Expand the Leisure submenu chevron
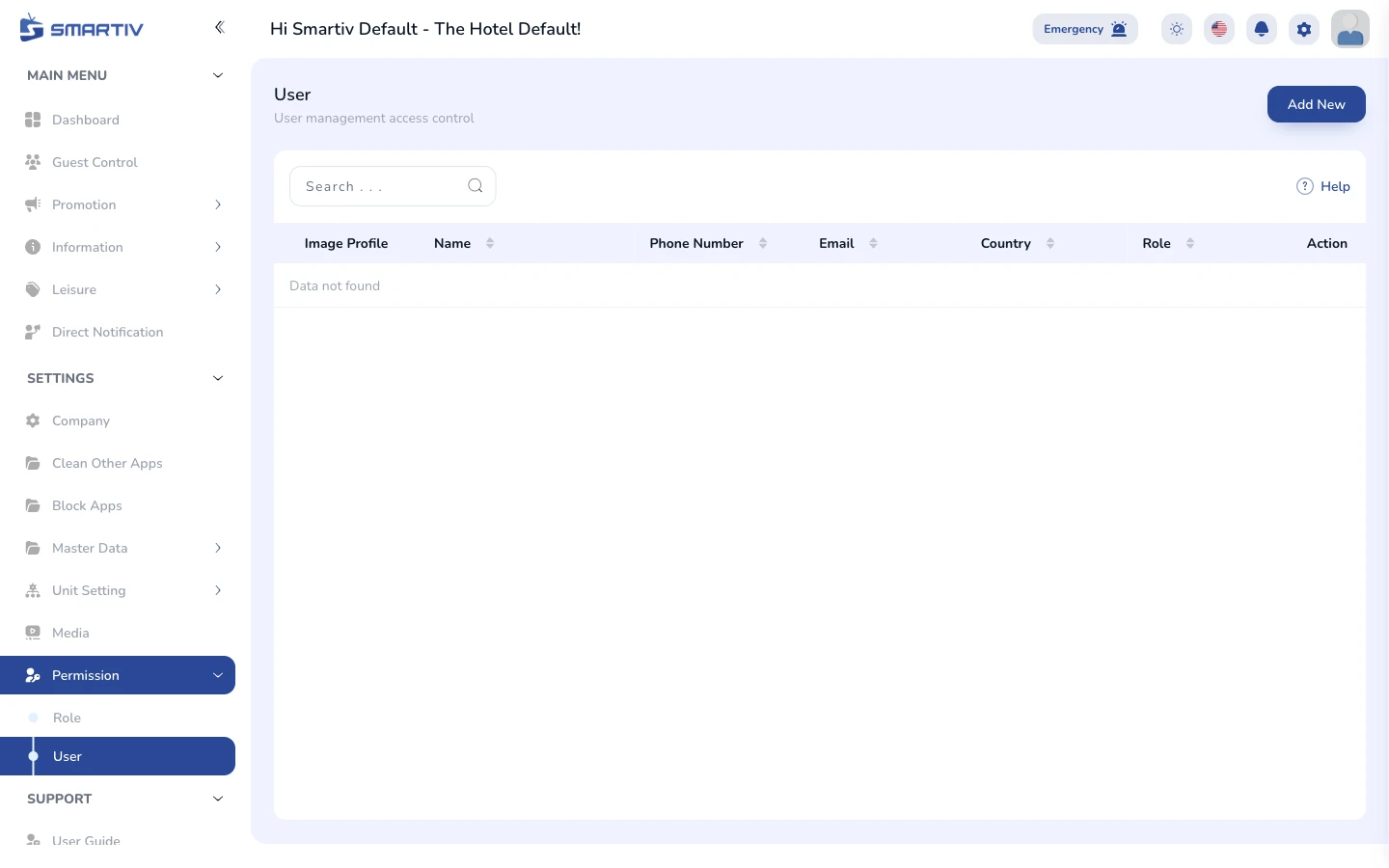 (218, 289)
